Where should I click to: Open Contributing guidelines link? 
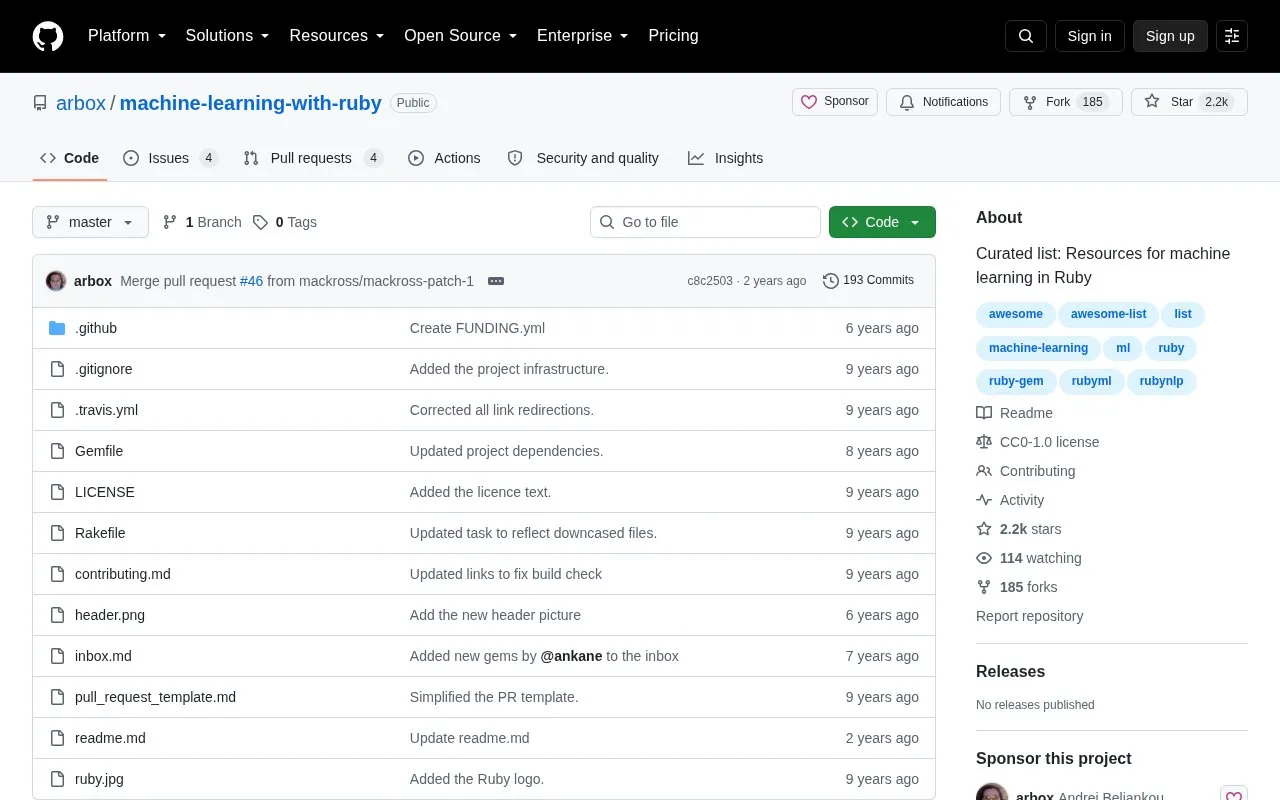[x=1025, y=471]
